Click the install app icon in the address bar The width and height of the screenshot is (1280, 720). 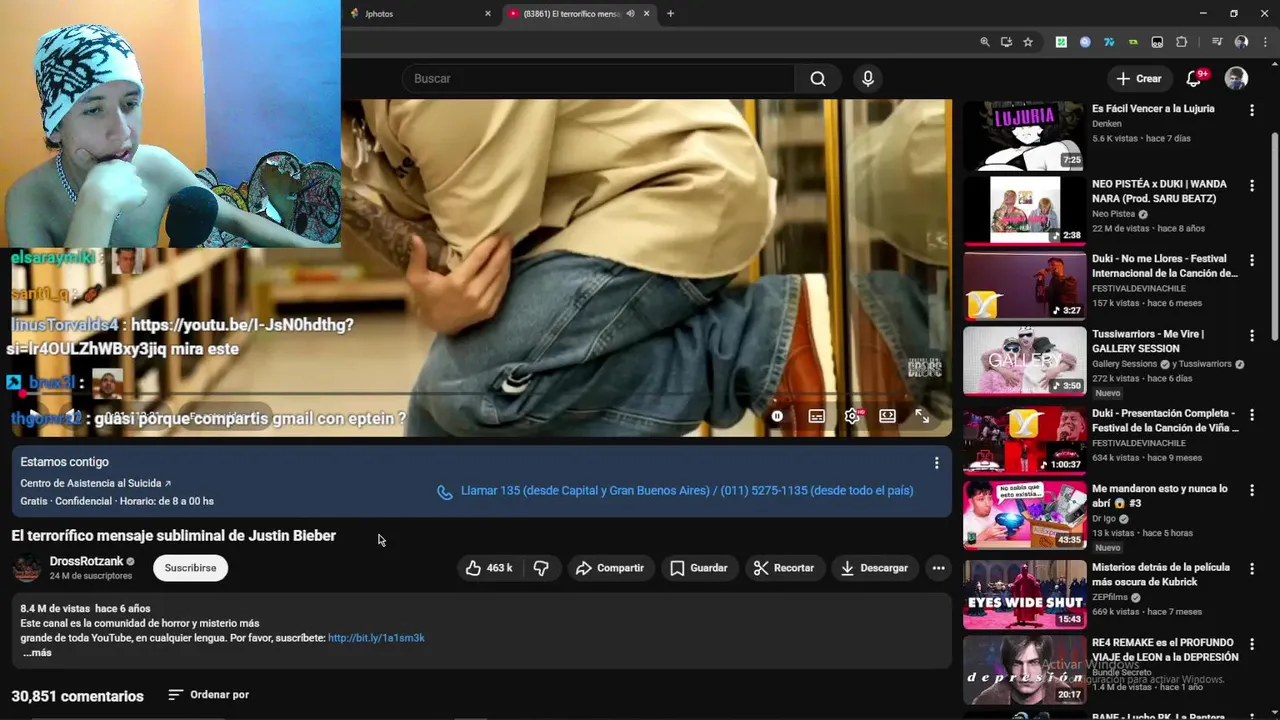[x=1006, y=42]
